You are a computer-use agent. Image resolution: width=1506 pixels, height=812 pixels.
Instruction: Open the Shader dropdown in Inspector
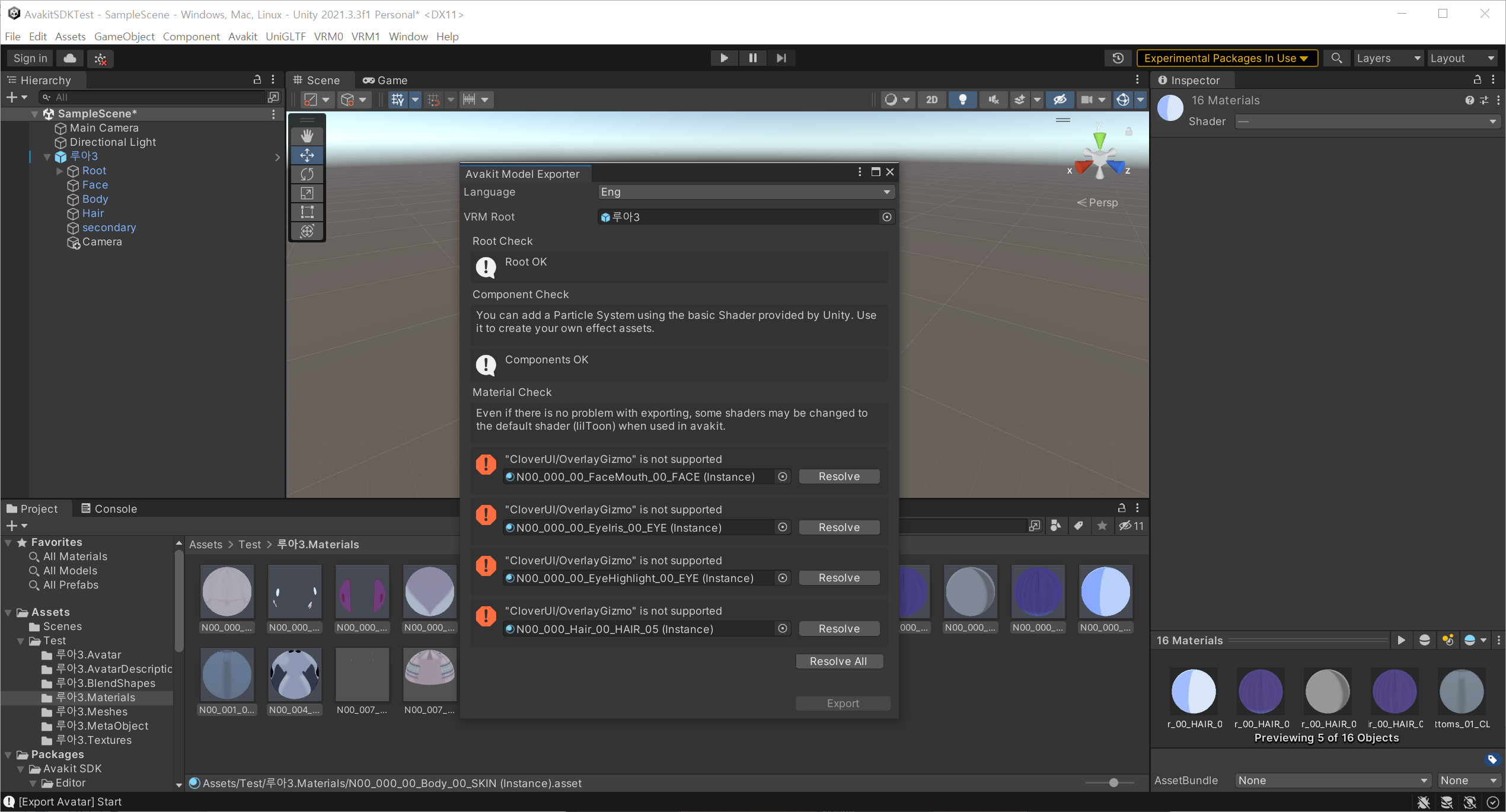click(x=1368, y=122)
